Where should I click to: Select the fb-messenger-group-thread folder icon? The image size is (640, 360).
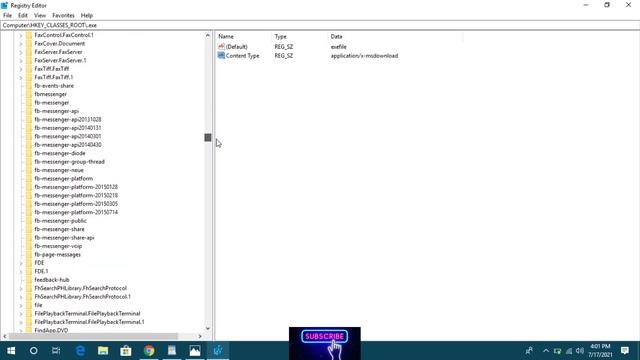point(29,162)
